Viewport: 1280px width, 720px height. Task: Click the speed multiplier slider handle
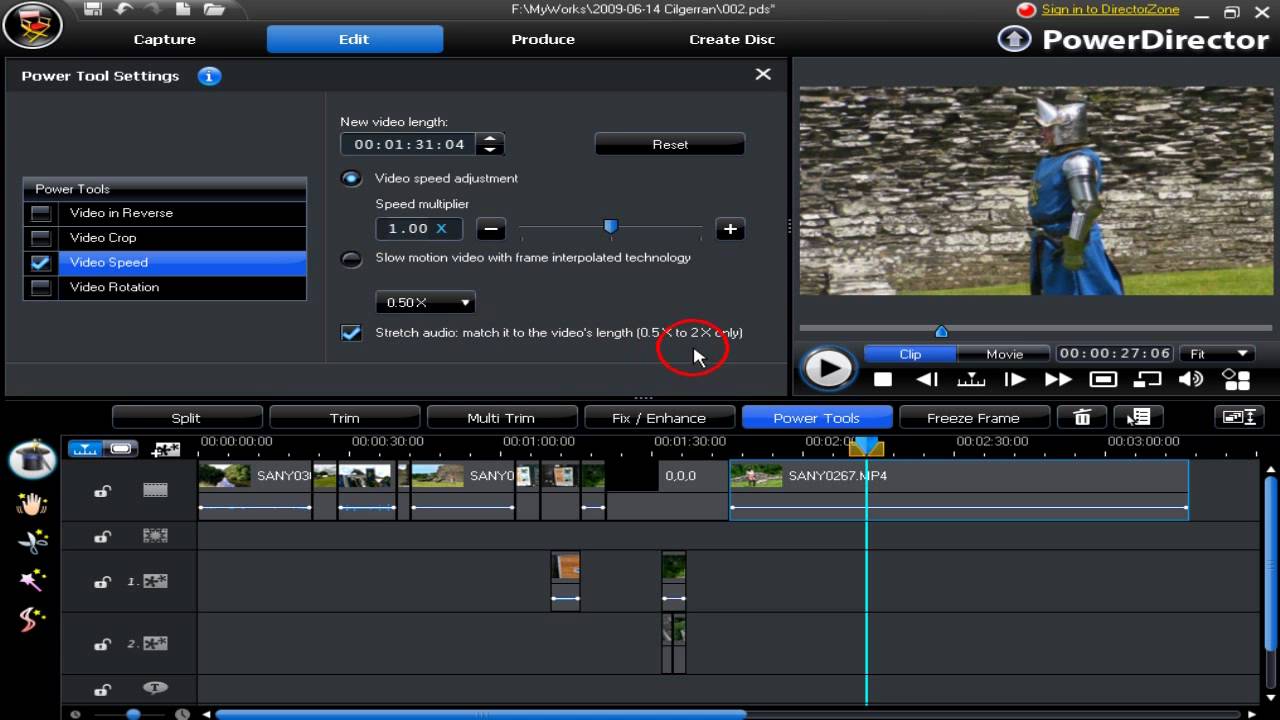[610, 227]
